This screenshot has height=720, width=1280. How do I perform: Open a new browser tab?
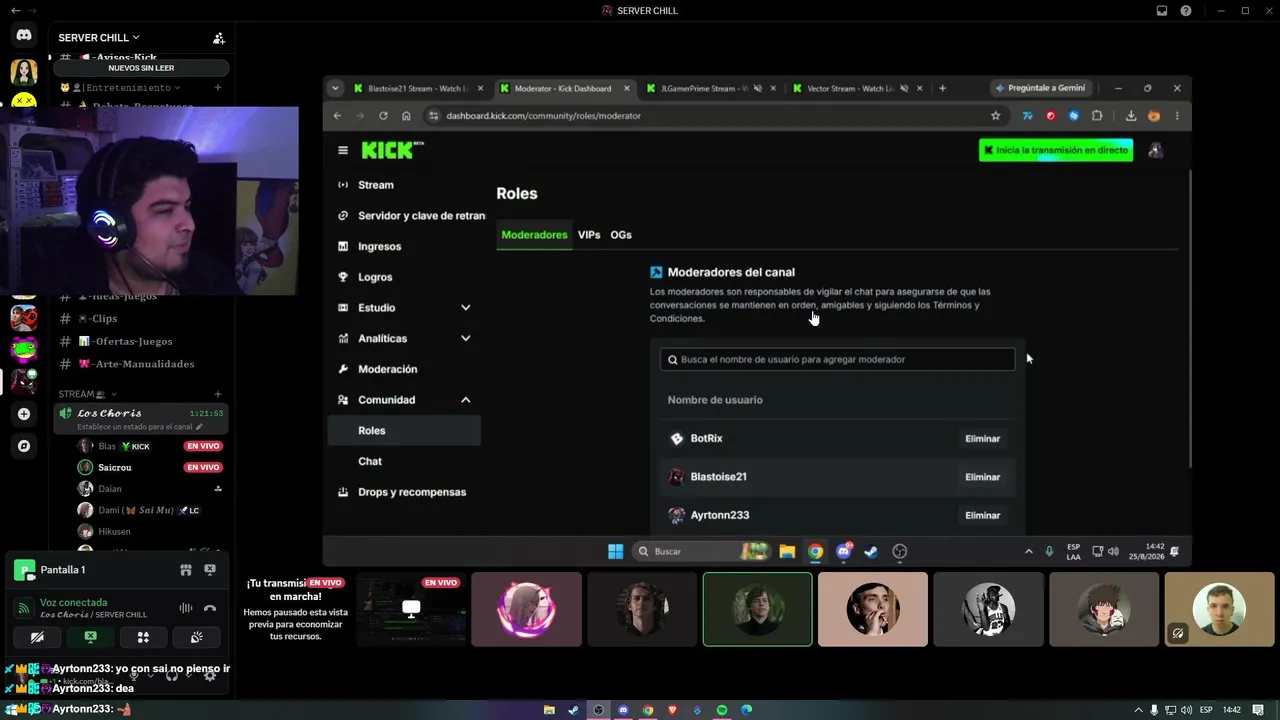[x=942, y=88]
